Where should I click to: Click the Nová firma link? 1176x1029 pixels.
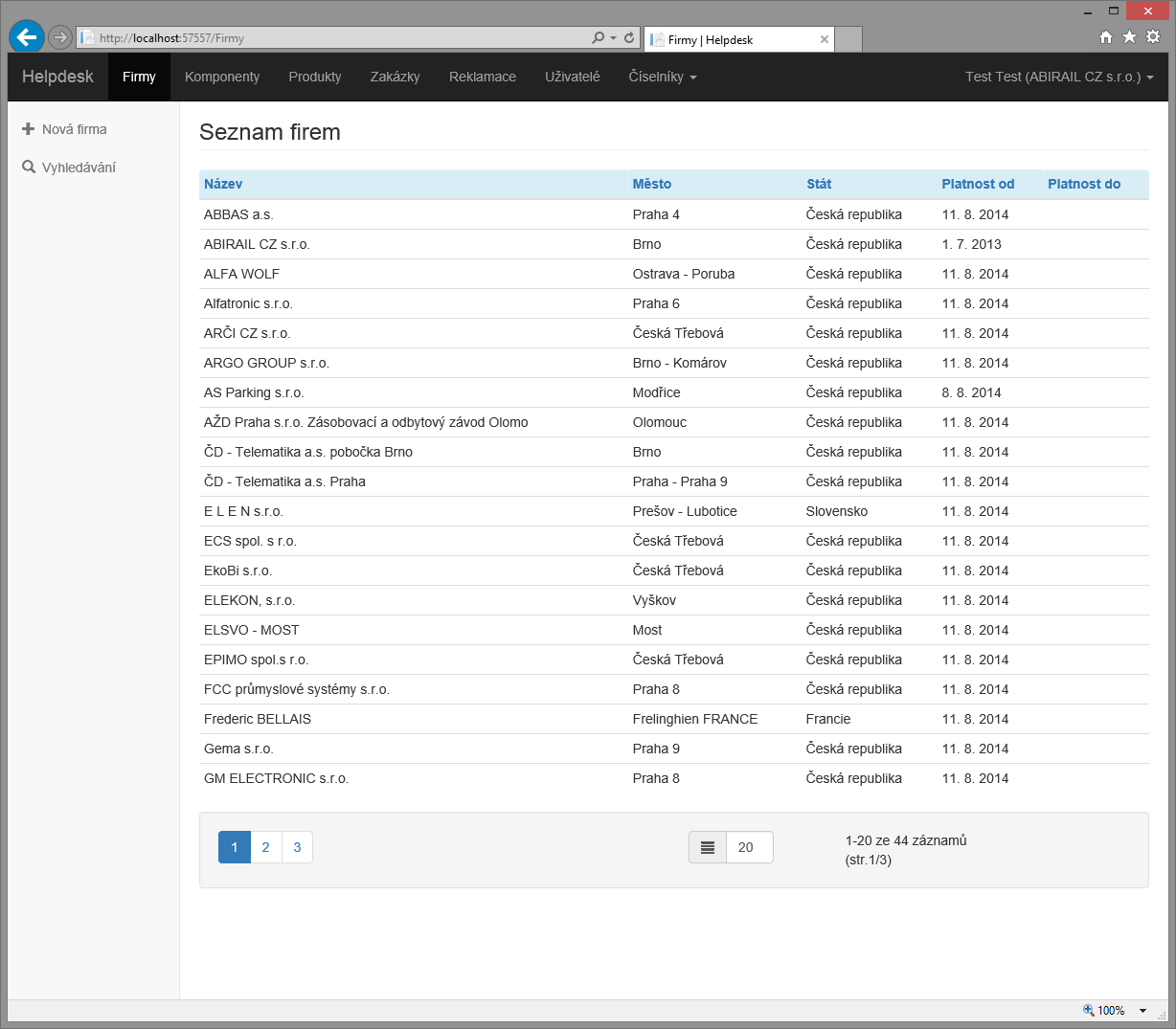[x=75, y=129]
